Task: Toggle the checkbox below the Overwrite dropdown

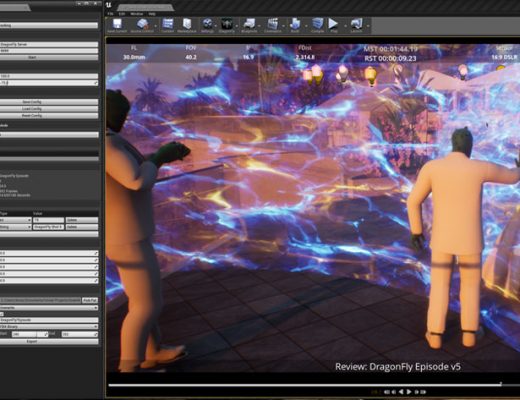Action: click(x=1, y=314)
